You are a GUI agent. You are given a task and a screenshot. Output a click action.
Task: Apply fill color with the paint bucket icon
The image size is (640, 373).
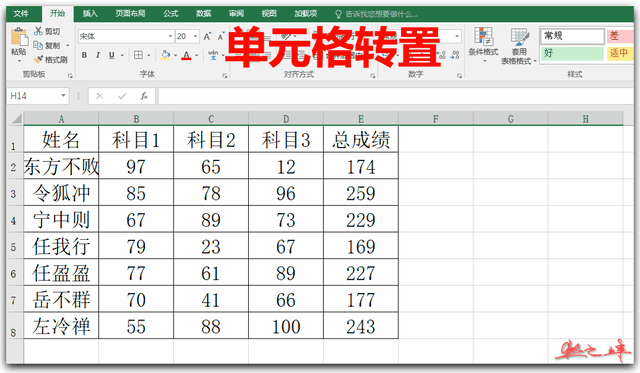(x=165, y=55)
